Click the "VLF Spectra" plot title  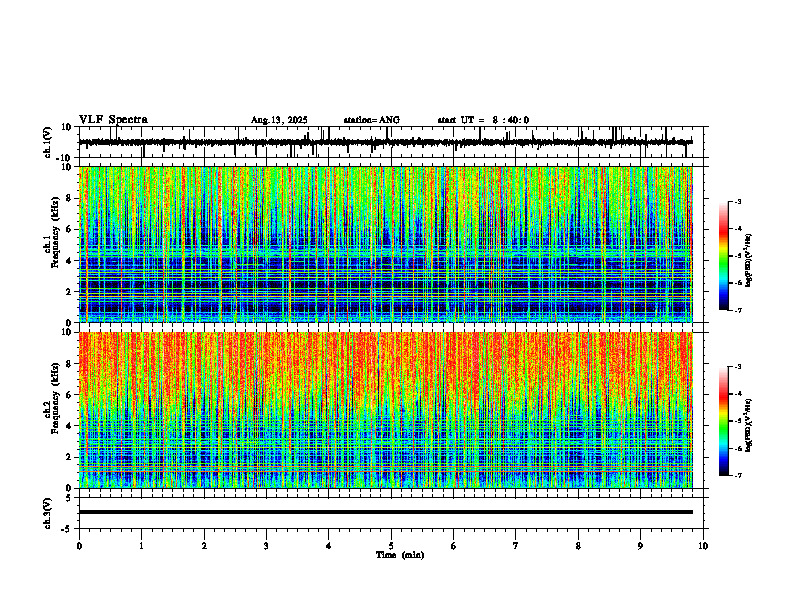click(x=113, y=120)
